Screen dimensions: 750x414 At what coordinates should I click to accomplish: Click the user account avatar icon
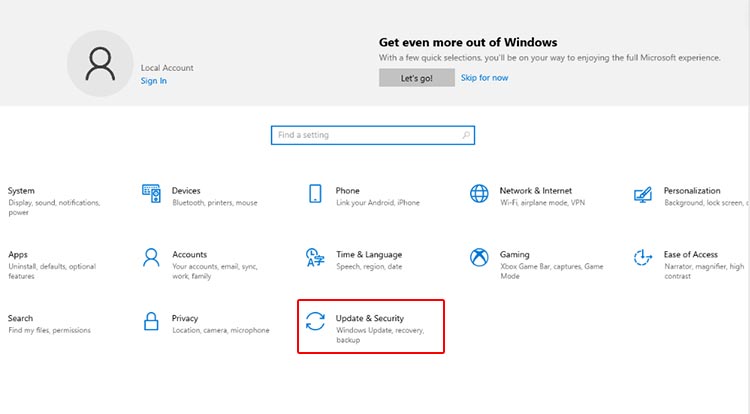pyautogui.click(x=100, y=64)
